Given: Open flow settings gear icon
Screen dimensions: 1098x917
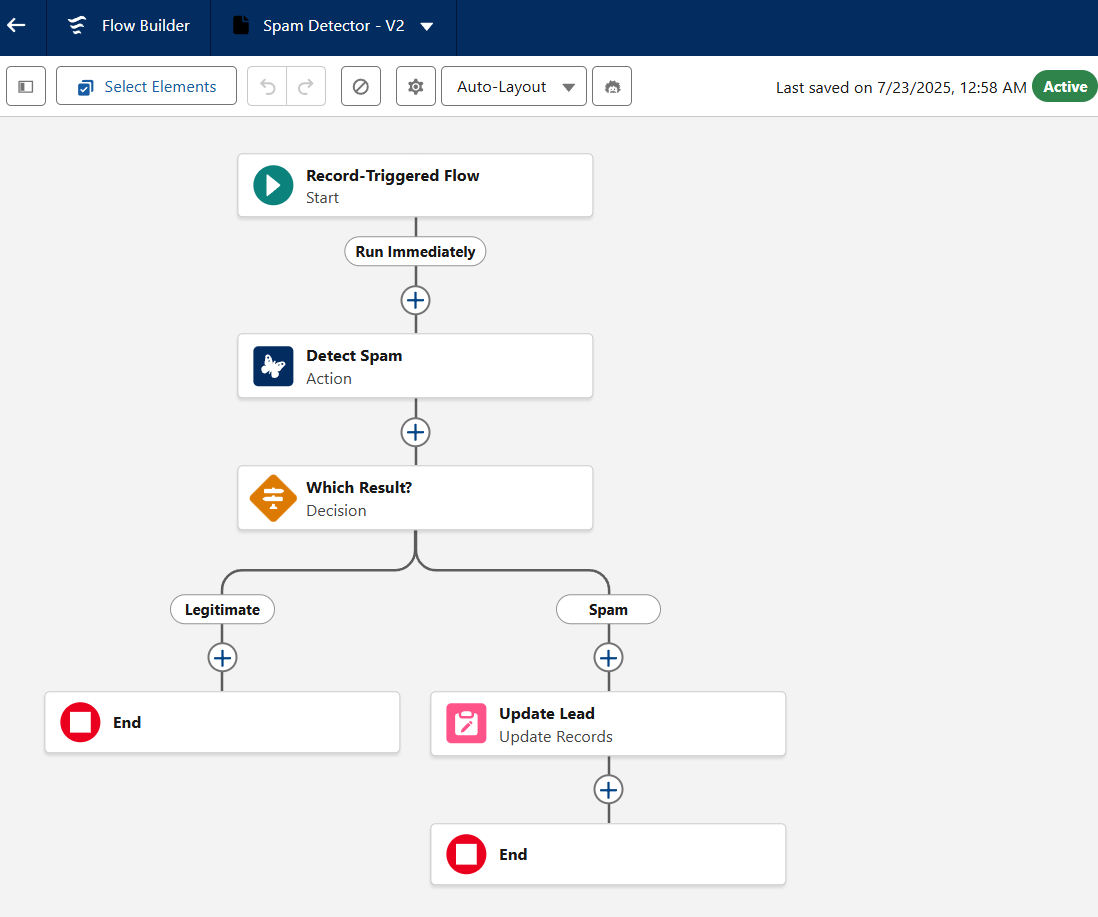Looking at the screenshot, I should [416, 86].
